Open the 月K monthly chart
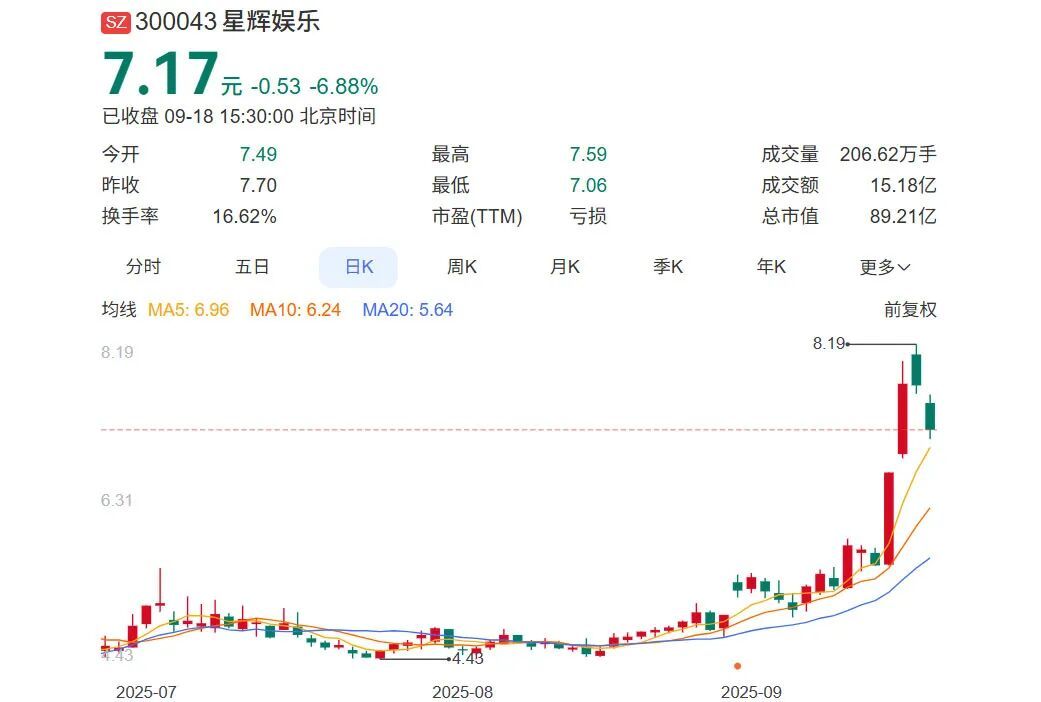 click(x=564, y=267)
